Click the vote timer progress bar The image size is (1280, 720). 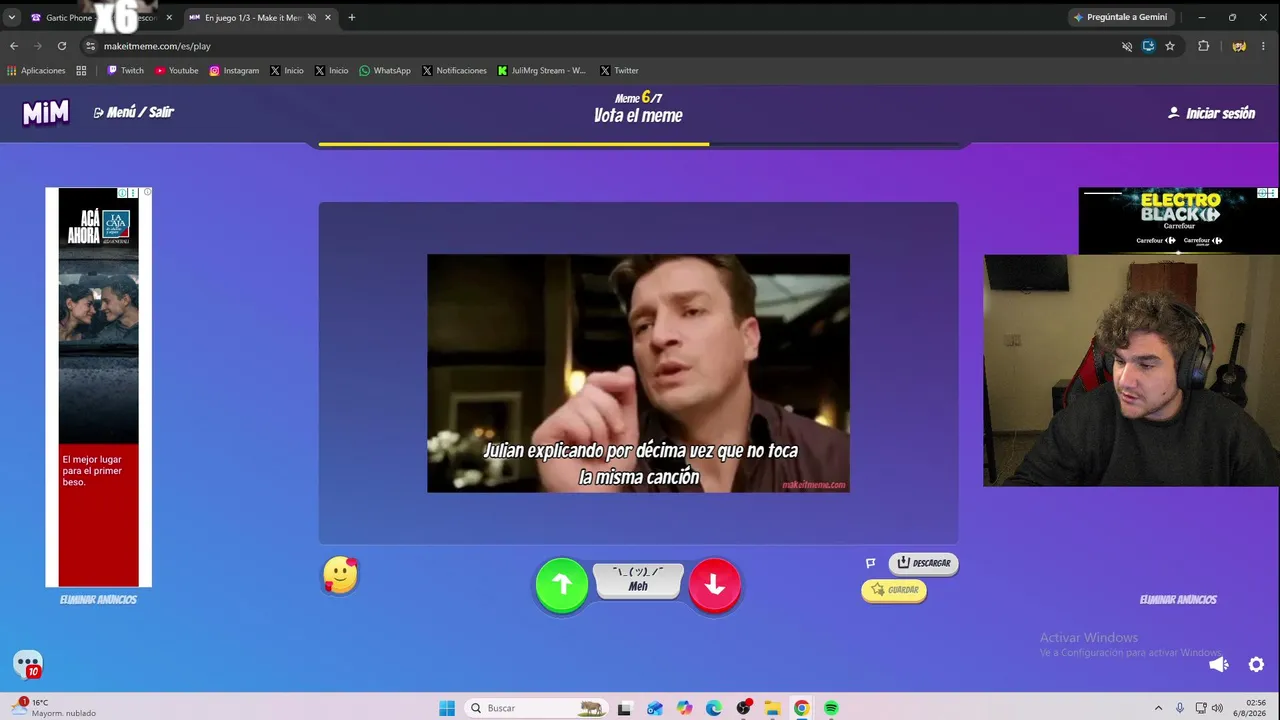(x=639, y=144)
